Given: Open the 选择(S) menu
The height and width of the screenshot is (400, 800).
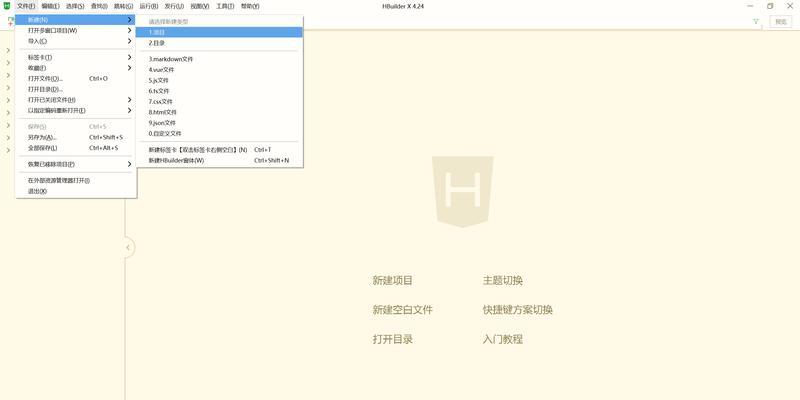Looking at the screenshot, I should click(75, 6).
